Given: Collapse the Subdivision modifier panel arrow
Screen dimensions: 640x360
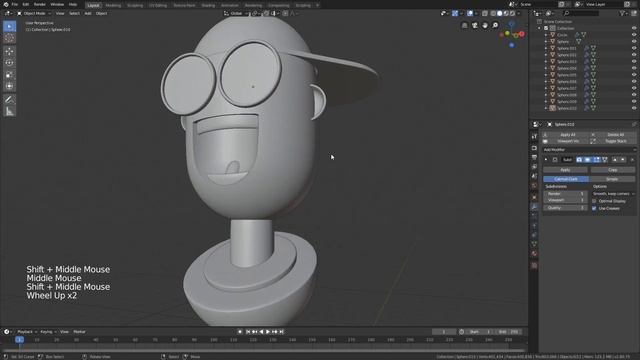Looking at the screenshot, I should point(546,160).
